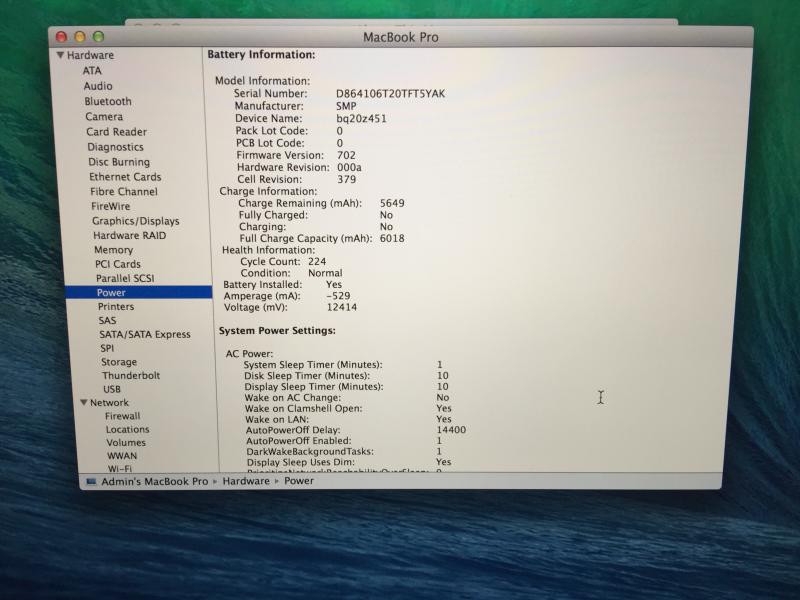Viewport: 800px width, 600px height.
Task: Select Camera in the sidebar
Action: click(x=104, y=116)
